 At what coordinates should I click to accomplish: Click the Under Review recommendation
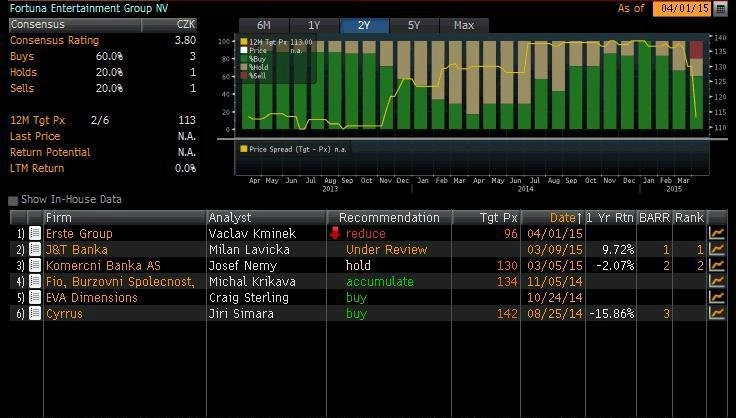(x=387, y=249)
